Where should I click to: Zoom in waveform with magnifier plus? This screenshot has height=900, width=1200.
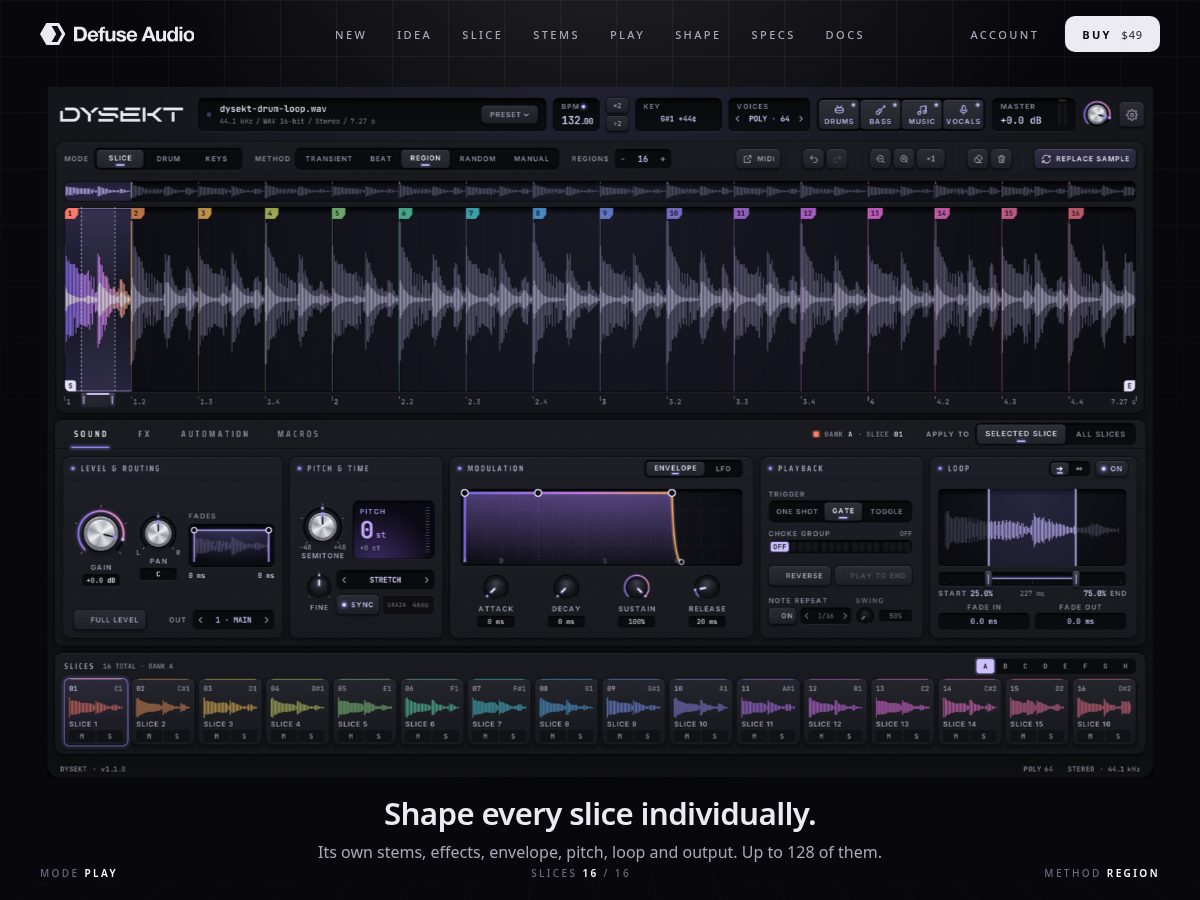click(x=903, y=158)
